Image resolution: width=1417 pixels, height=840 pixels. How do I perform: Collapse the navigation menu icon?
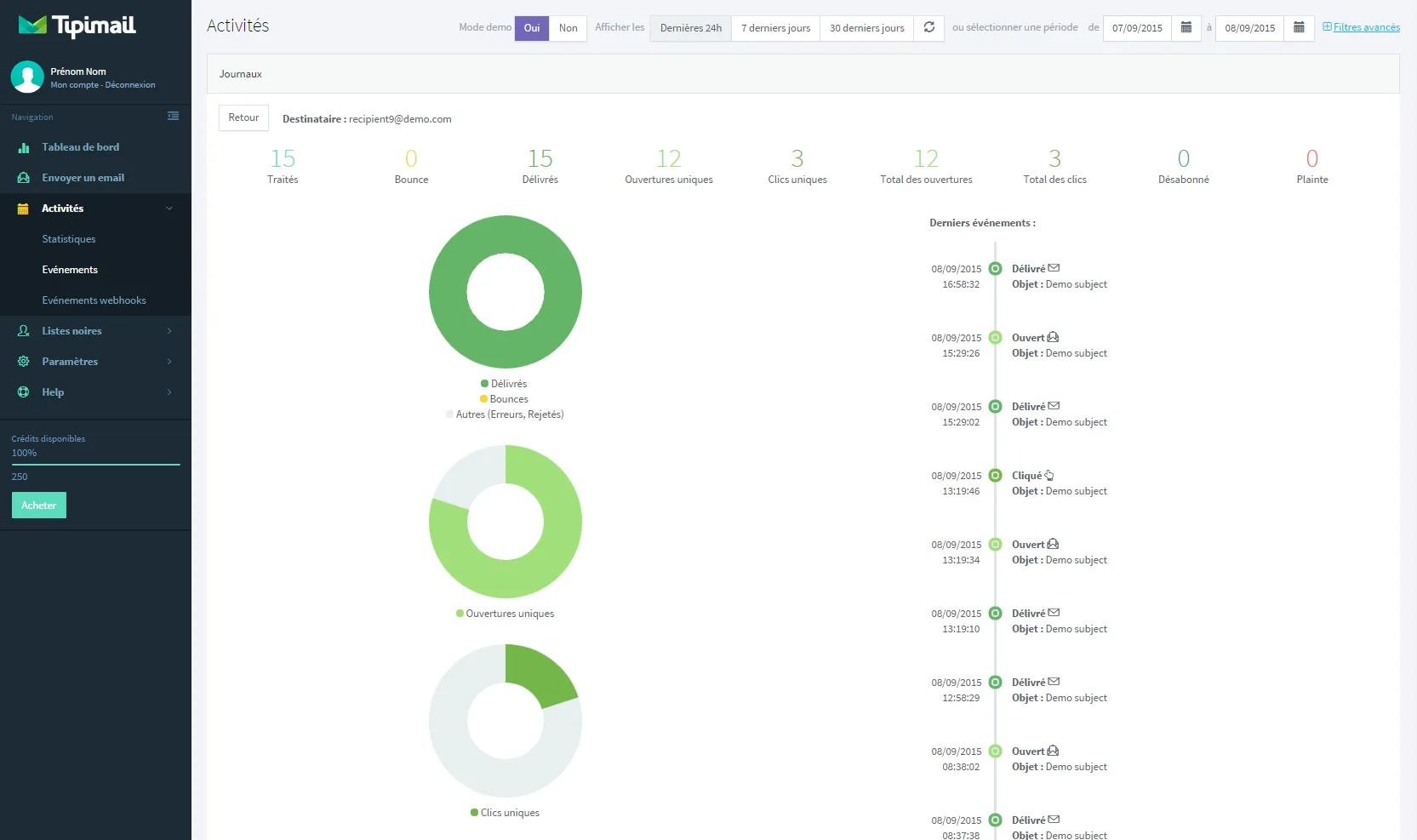click(173, 116)
